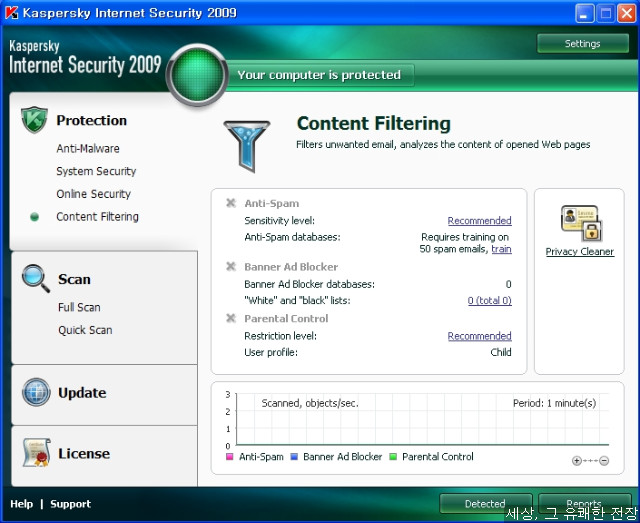Open the Anti-Malware section

(x=88, y=148)
